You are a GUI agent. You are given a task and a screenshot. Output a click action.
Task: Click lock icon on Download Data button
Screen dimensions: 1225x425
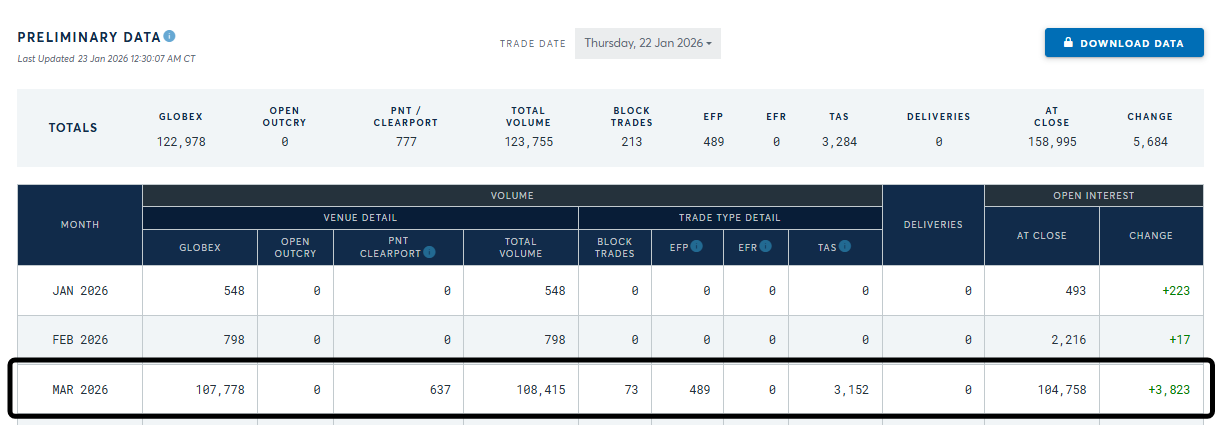point(1068,43)
